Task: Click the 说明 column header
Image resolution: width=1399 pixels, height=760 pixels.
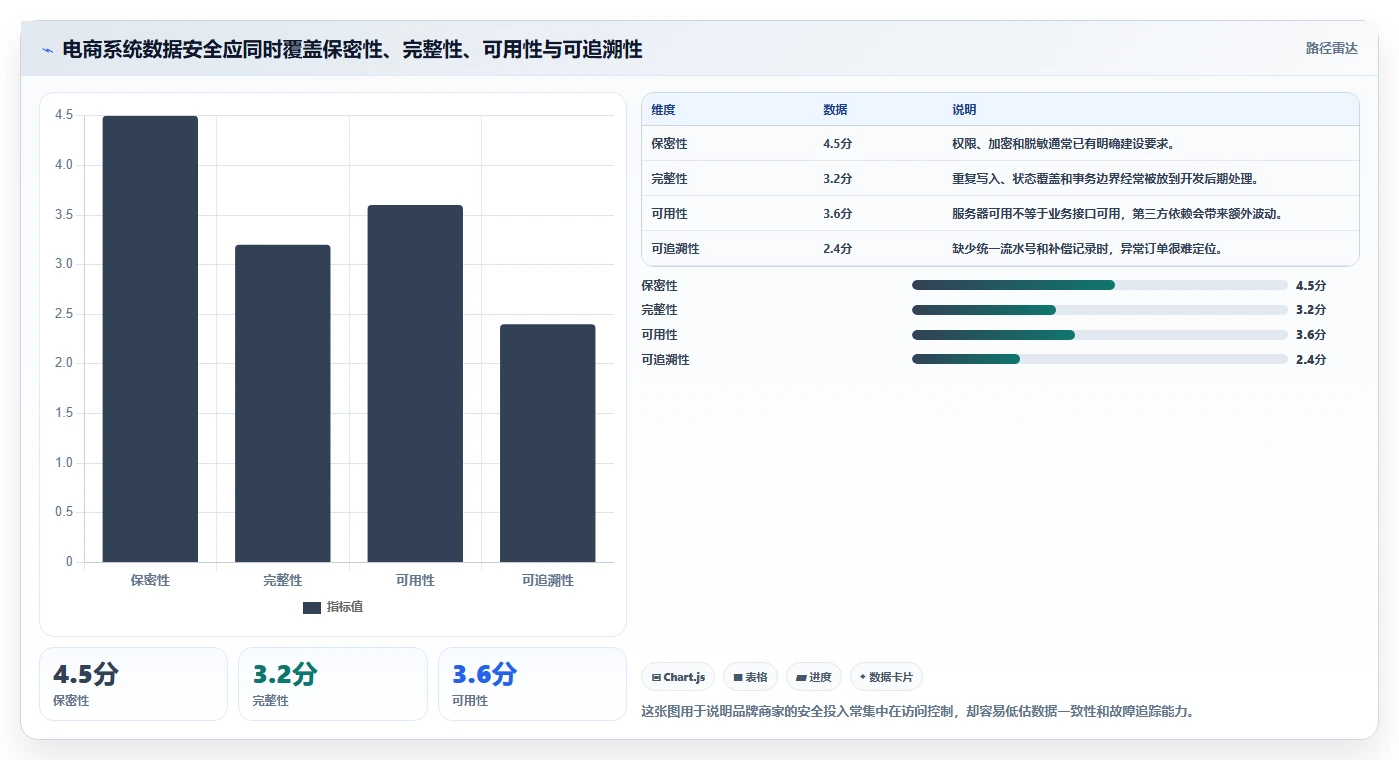Action: pyautogui.click(x=964, y=110)
